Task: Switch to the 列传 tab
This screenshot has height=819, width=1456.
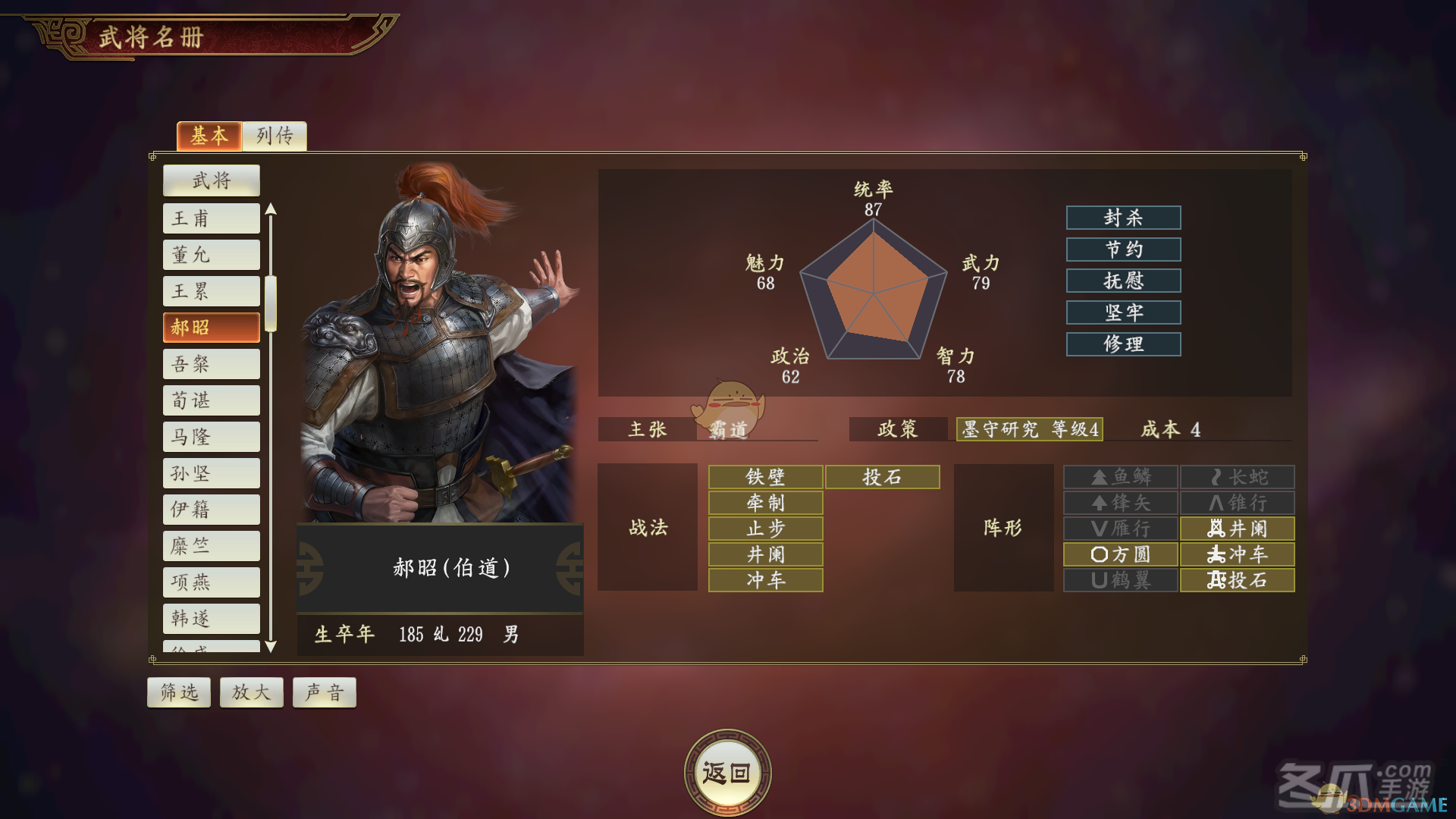Action: pyautogui.click(x=275, y=136)
